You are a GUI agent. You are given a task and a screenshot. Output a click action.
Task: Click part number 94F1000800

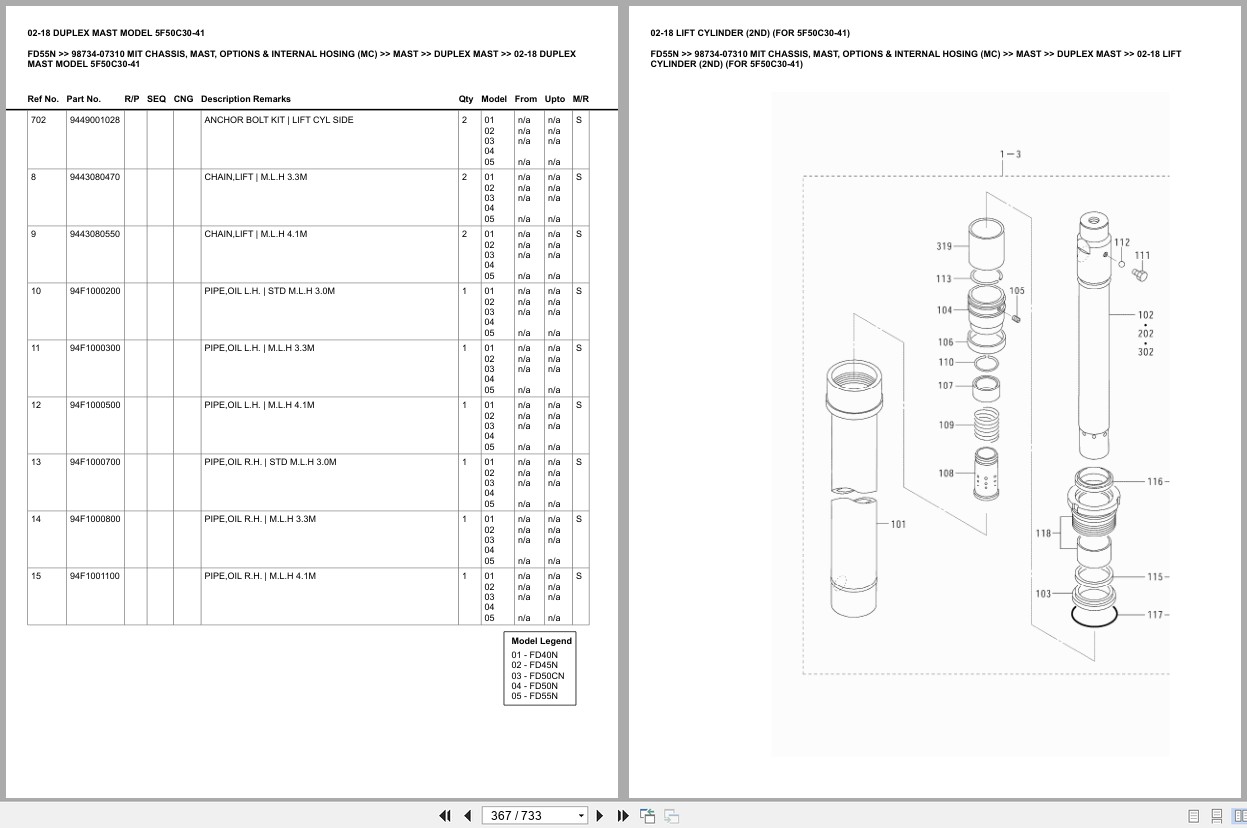(x=95, y=519)
